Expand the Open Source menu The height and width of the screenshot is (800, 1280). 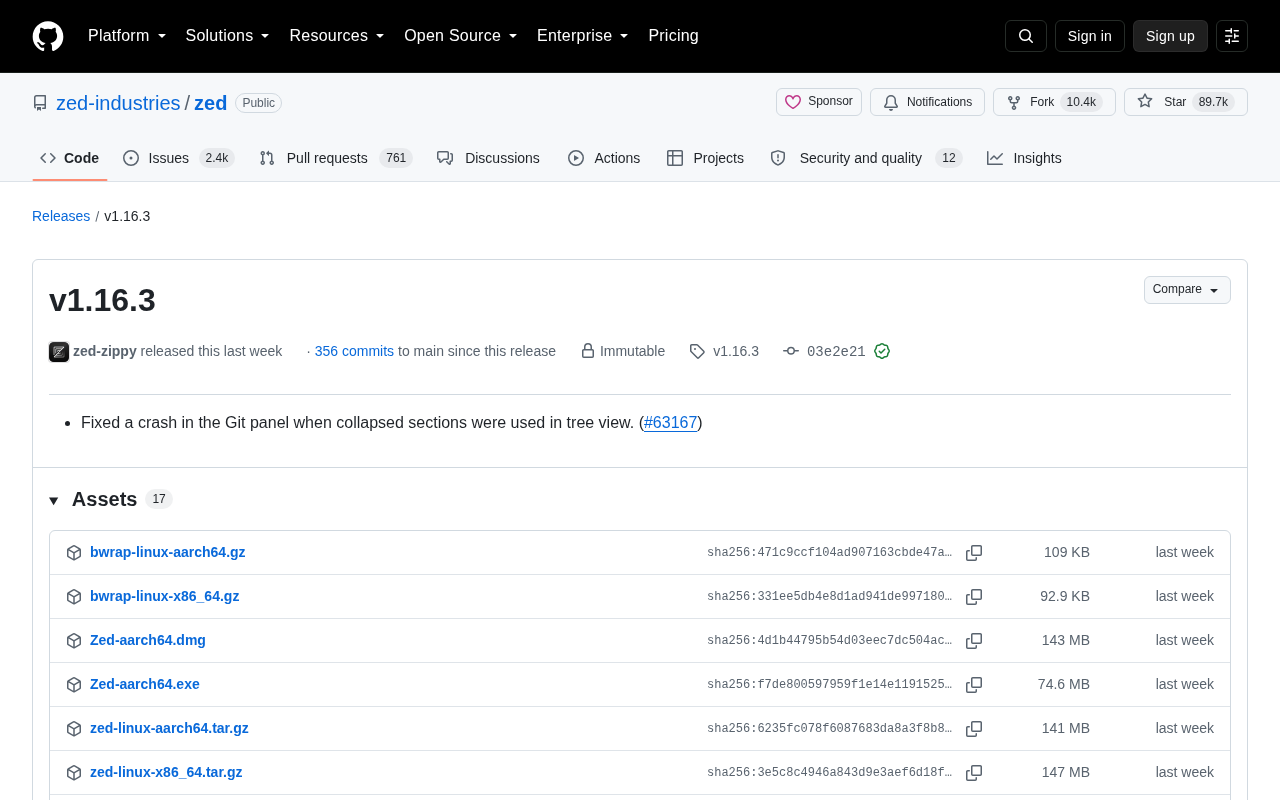461,36
